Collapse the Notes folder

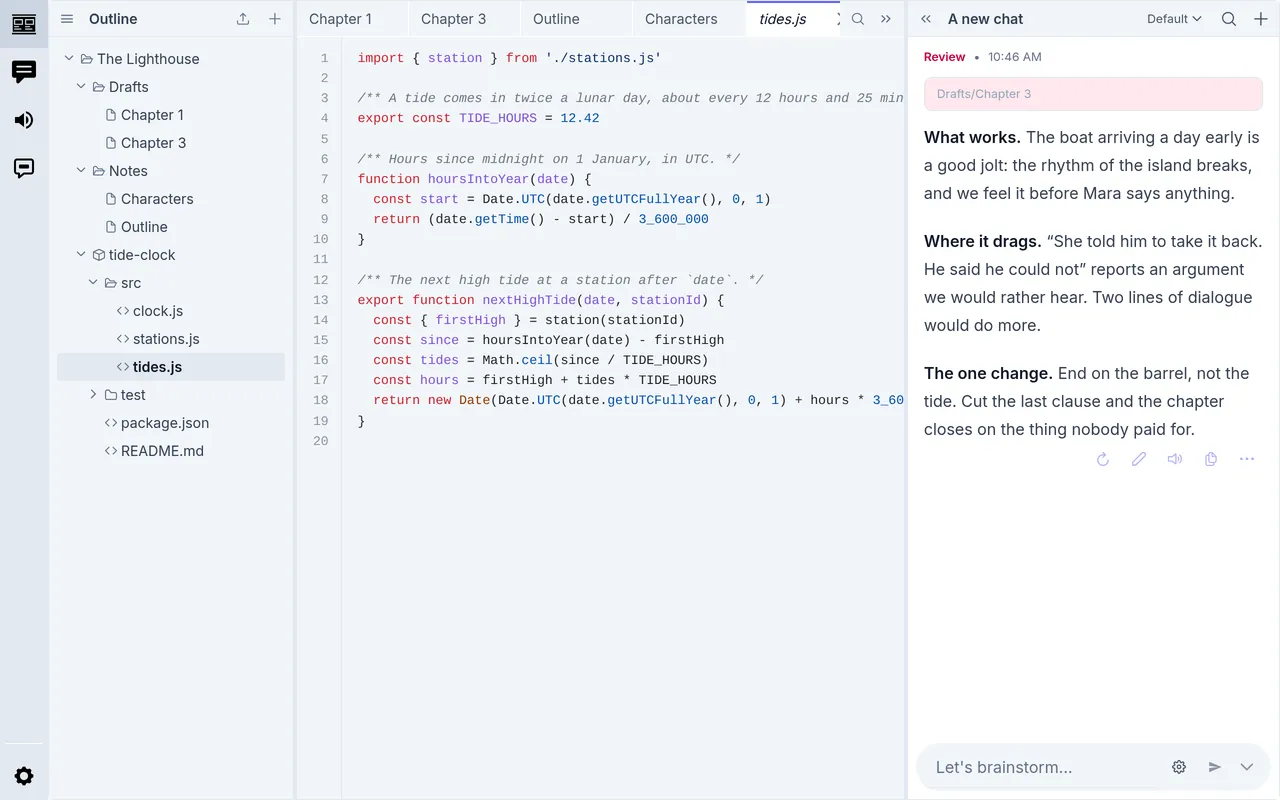[81, 171]
